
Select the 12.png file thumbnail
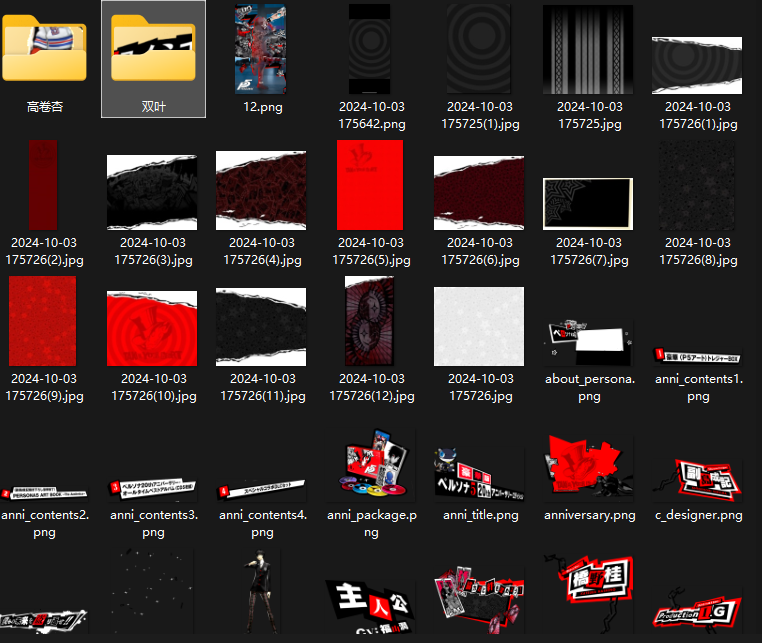click(262, 50)
